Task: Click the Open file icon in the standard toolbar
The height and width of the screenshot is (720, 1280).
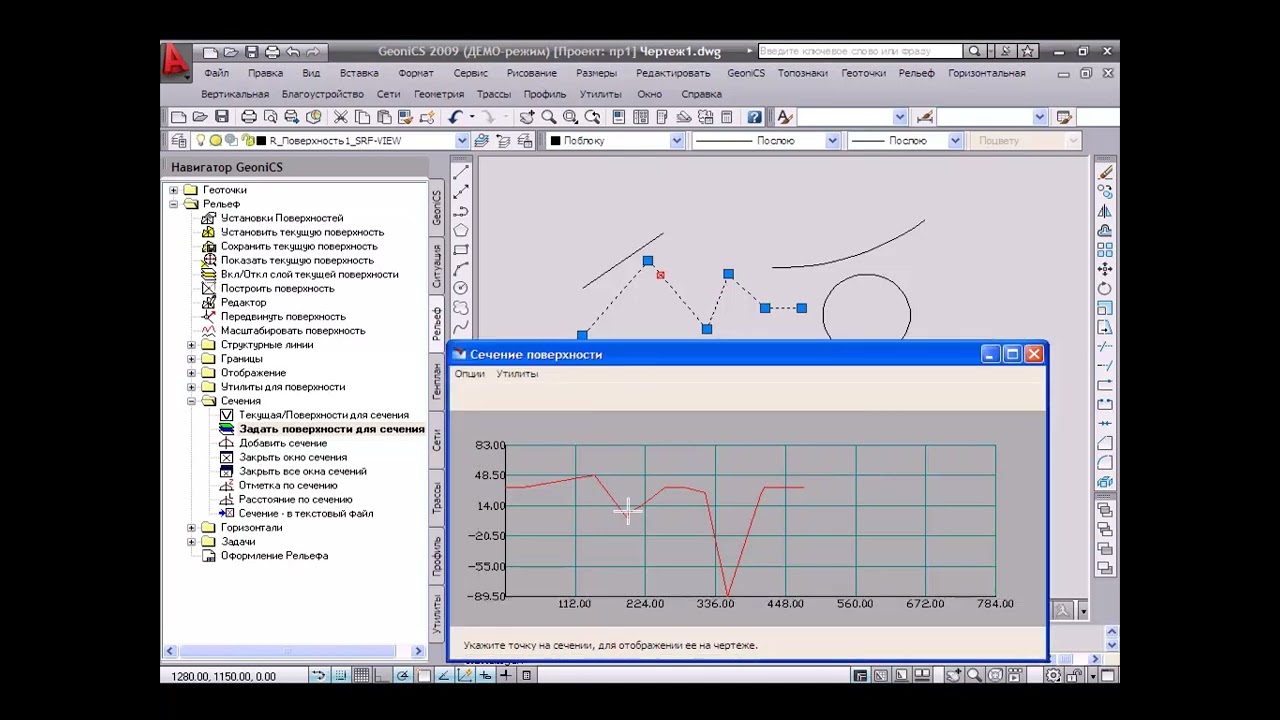Action: pos(200,117)
